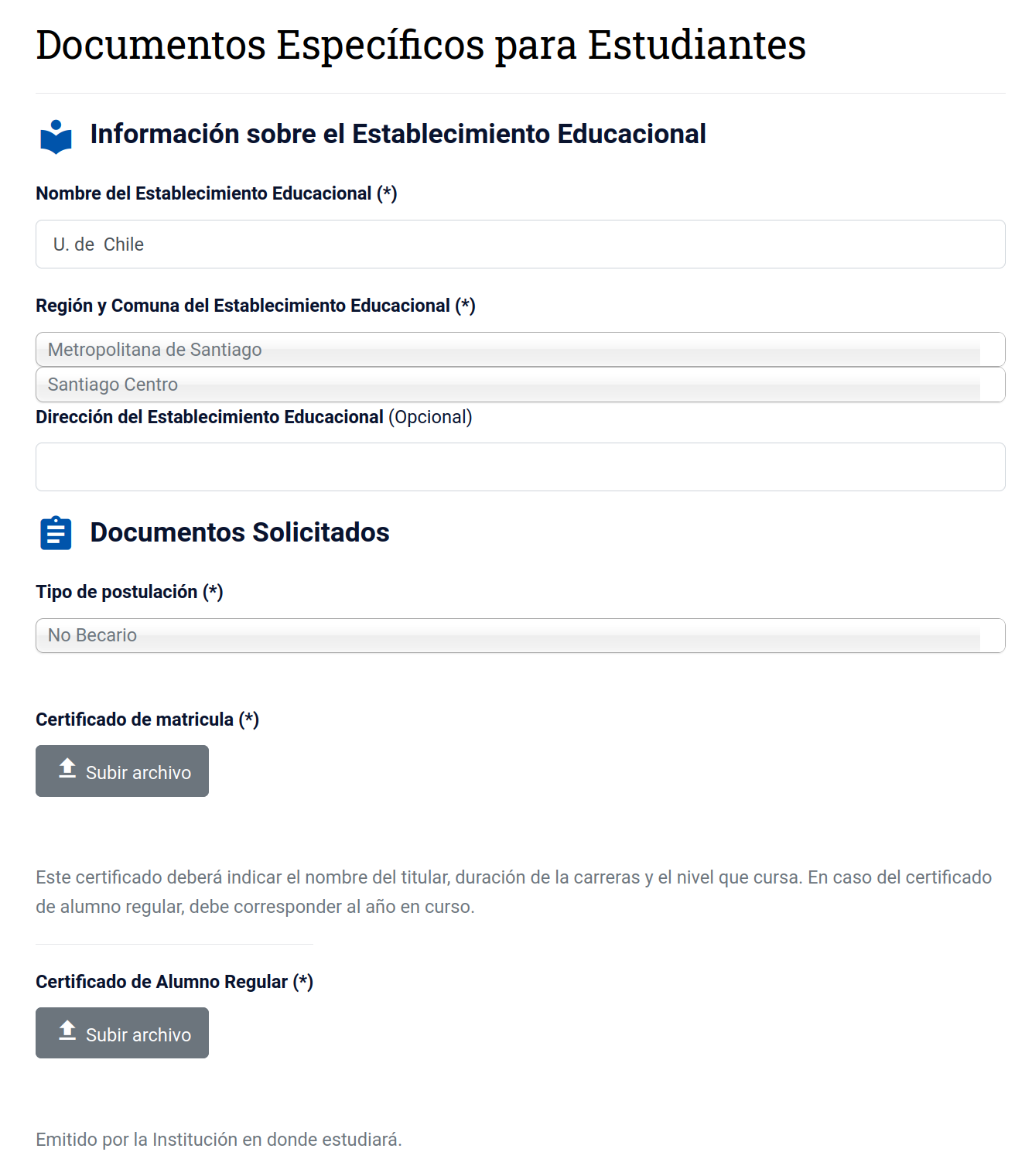Click upload arrow icon for Certificado de matricula
Viewport: 1032px width, 1176px height.
[67, 768]
